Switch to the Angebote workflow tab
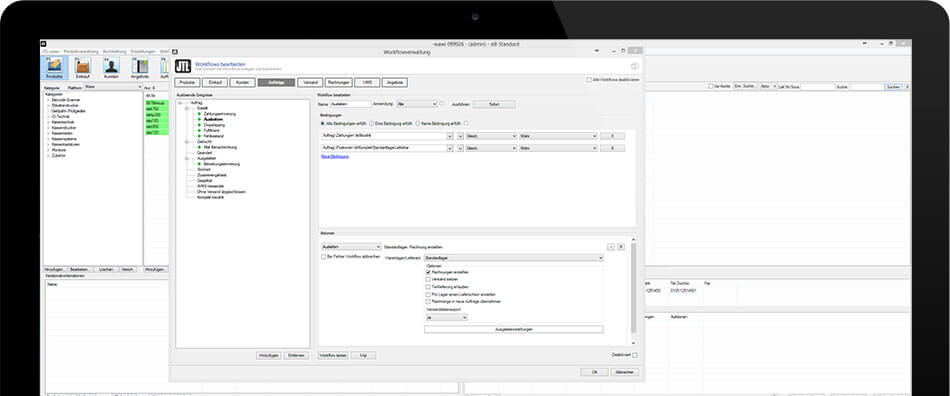The image size is (950, 396). click(x=396, y=83)
